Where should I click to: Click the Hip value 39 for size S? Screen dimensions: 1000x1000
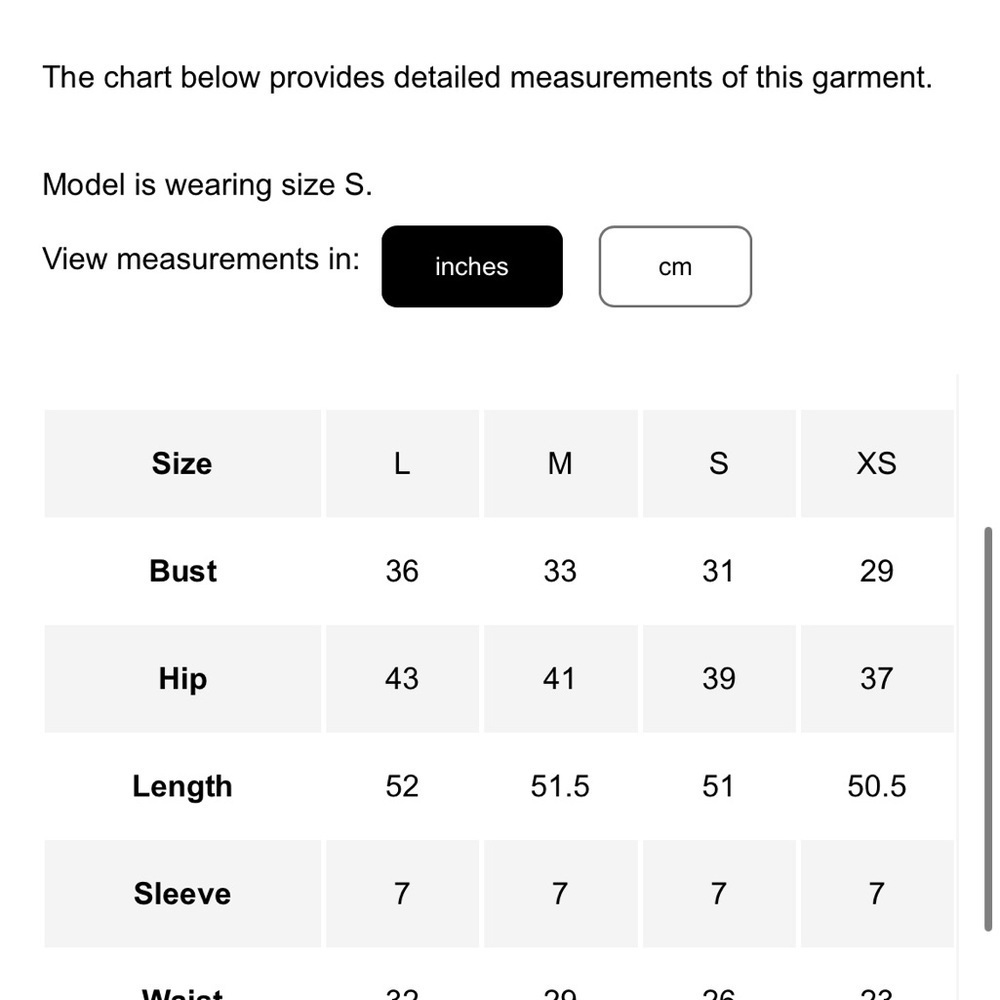pyautogui.click(x=718, y=679)
